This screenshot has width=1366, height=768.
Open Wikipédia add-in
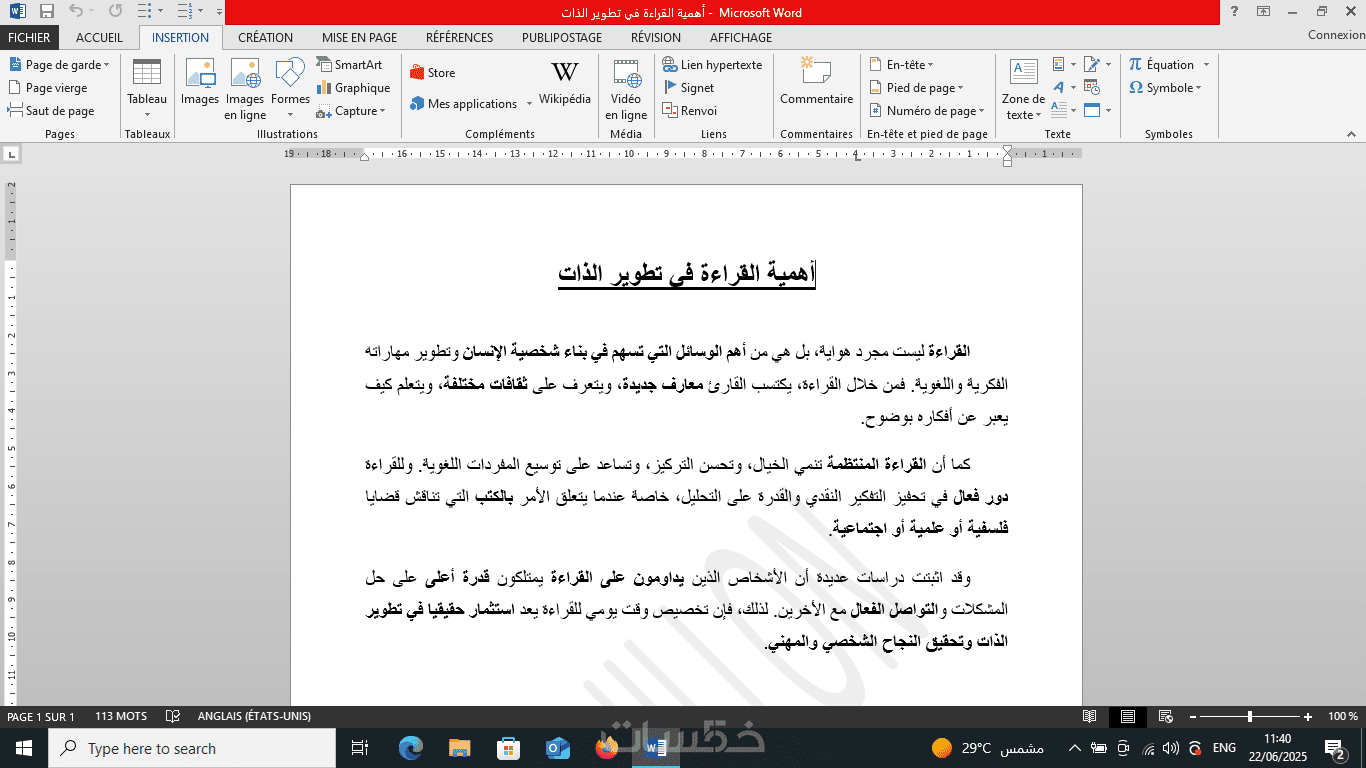(x=565, y=83)
